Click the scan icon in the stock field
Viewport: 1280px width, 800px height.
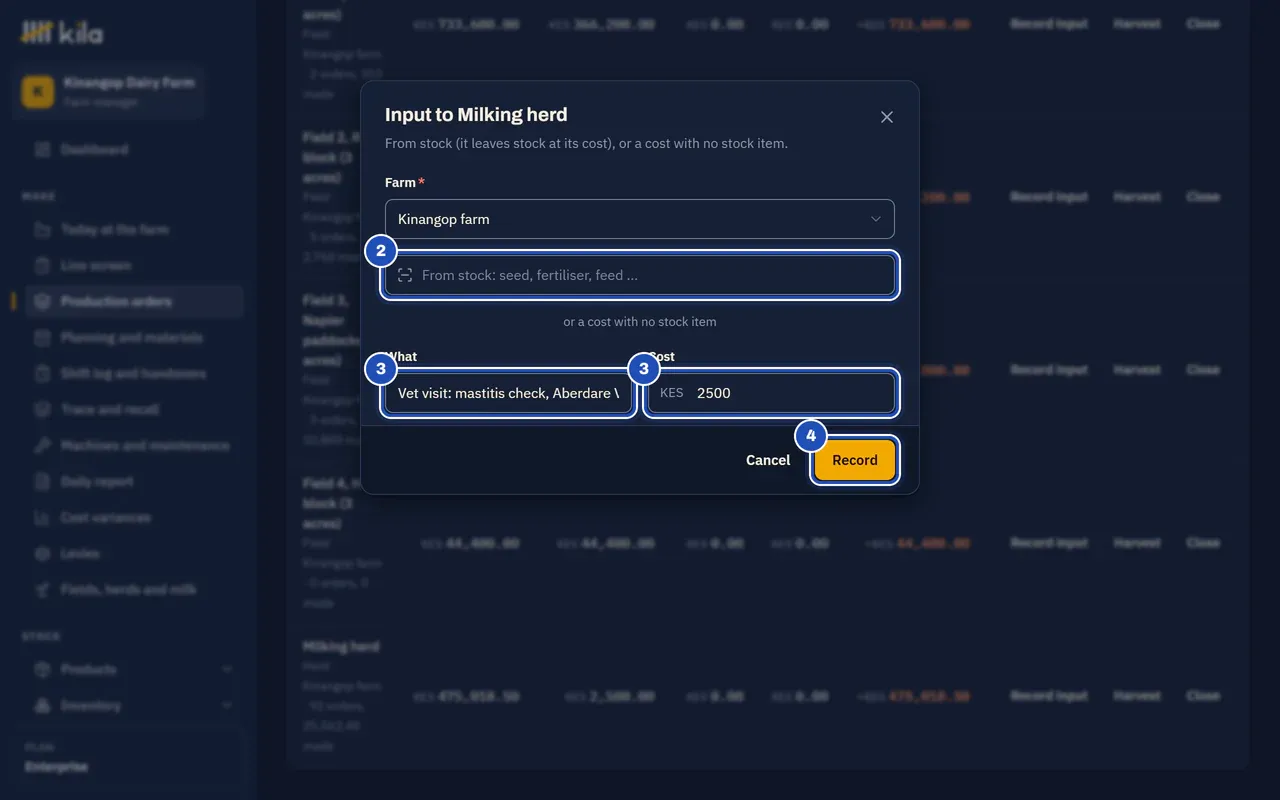click(405, 275)
